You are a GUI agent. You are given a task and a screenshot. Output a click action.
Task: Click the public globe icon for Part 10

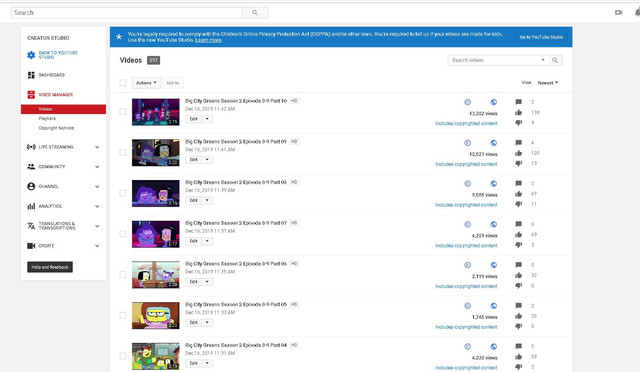(493, 102)
